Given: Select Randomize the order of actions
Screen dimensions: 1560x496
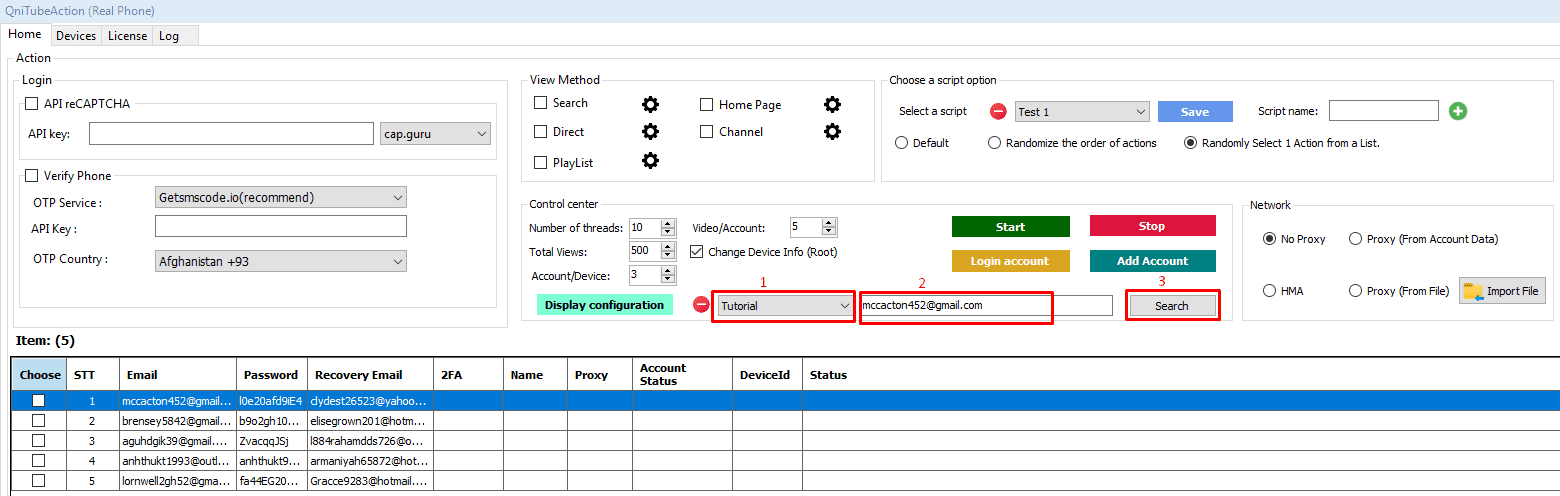Looking at the screenshot, I should coord(994,143).
